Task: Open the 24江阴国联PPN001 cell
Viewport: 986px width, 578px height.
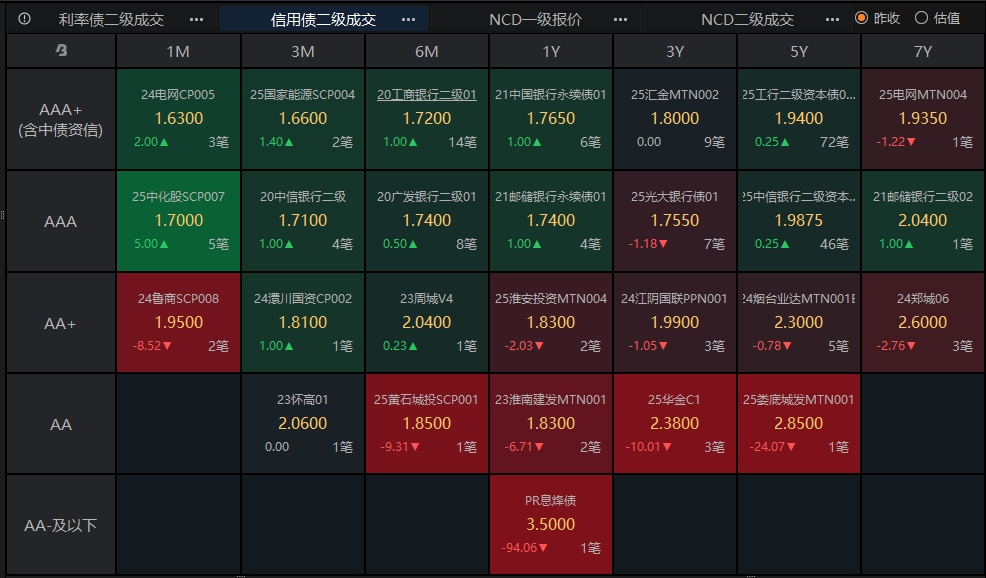Action: 675,323
